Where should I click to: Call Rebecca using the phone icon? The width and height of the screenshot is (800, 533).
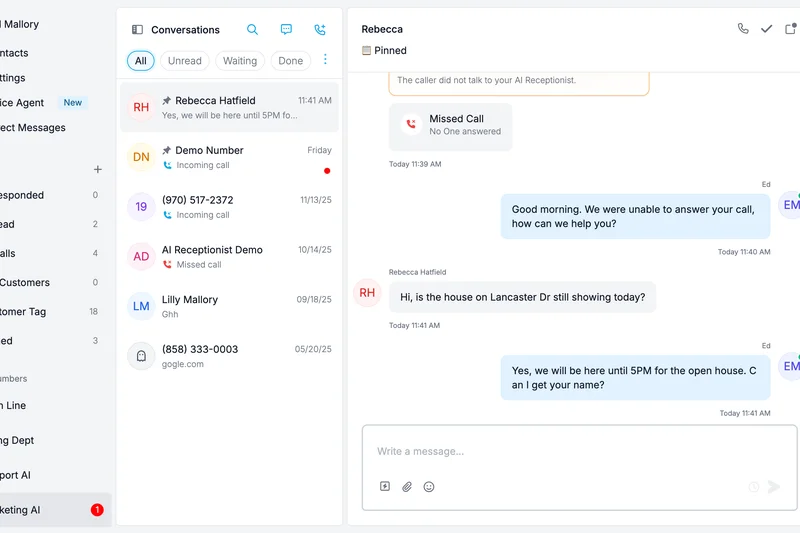coord(743,29)
